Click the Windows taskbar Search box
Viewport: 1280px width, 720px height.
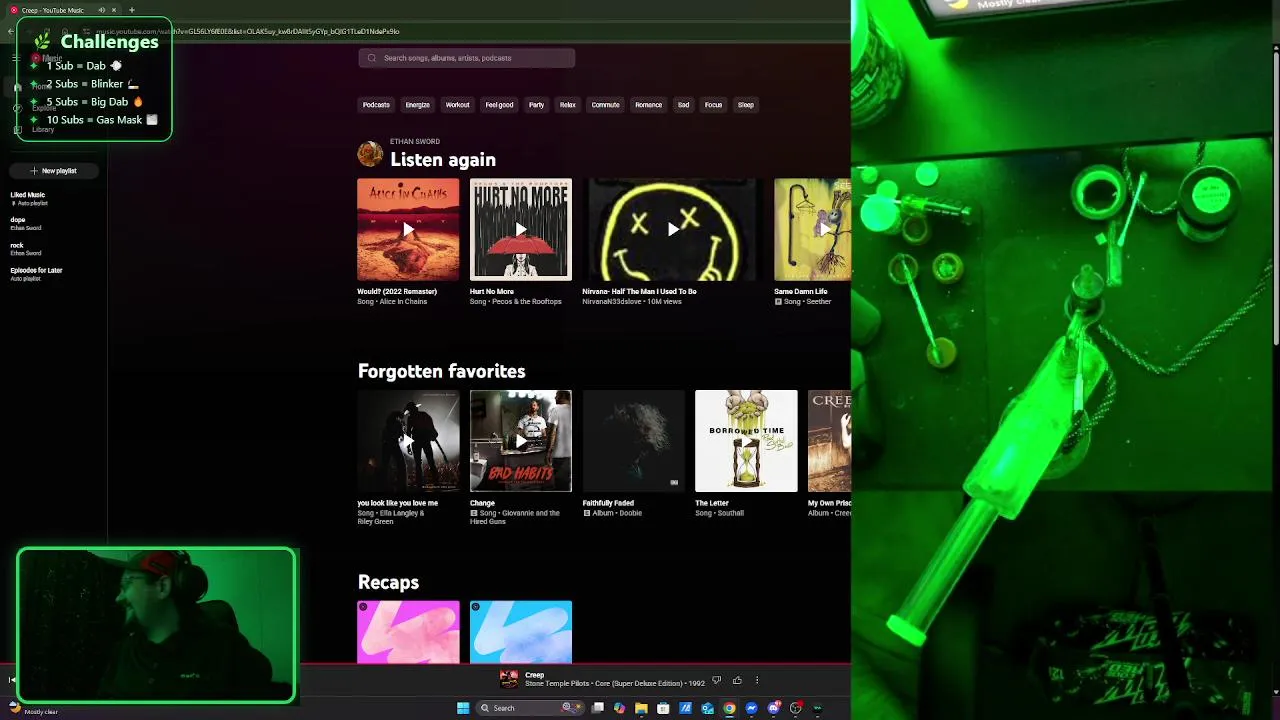(x=530, y=708)
